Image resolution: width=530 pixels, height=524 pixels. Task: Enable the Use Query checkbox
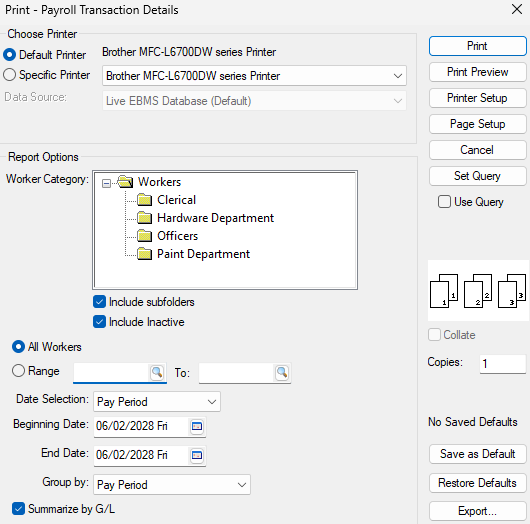(x=444, y=201)
